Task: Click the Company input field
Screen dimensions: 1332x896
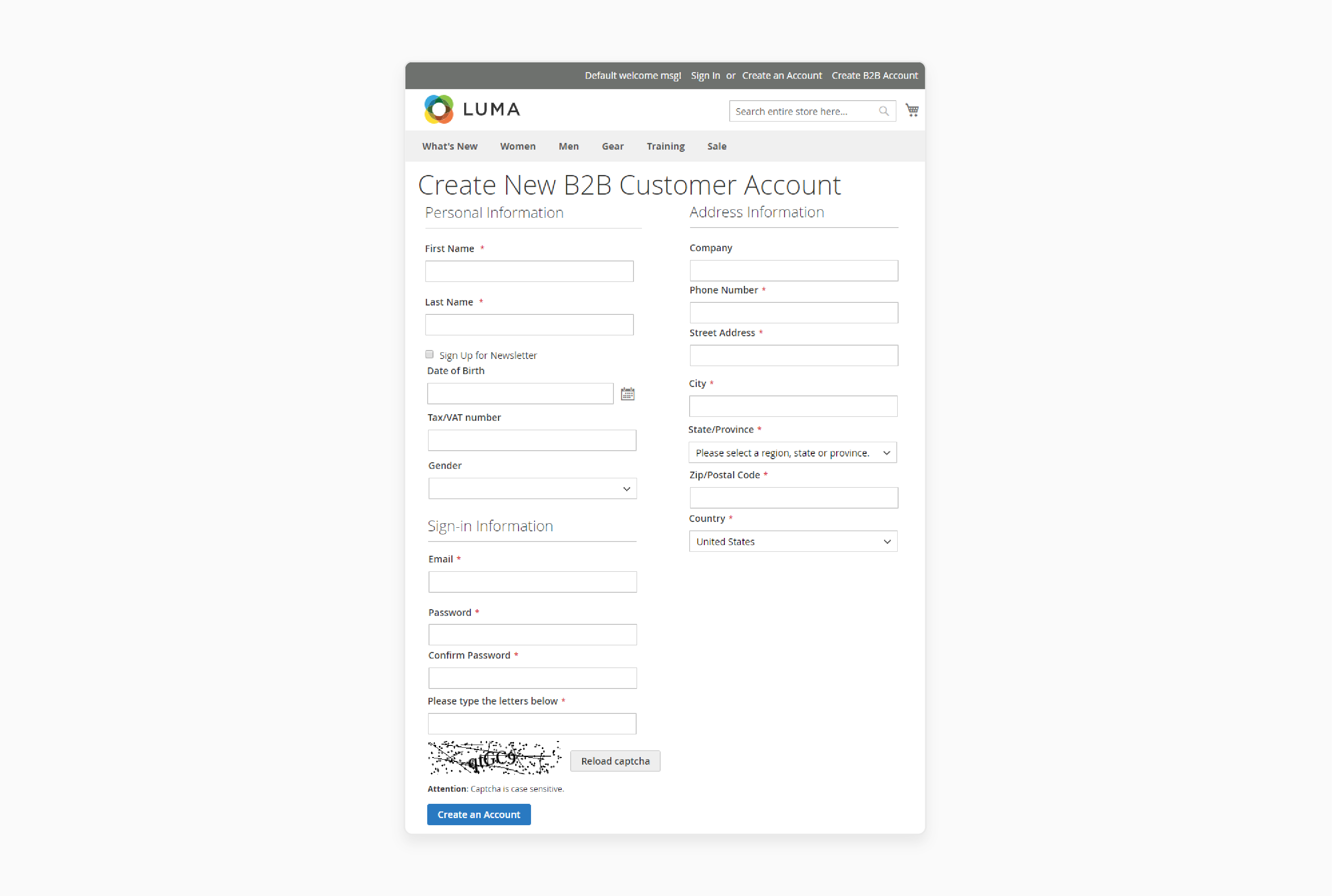Action: coord(793,271)
